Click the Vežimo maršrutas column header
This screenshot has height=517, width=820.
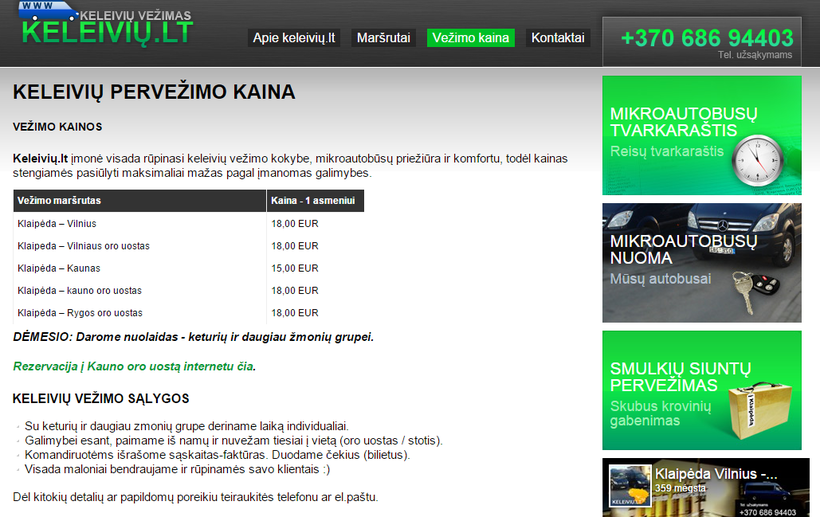point(140,201)
